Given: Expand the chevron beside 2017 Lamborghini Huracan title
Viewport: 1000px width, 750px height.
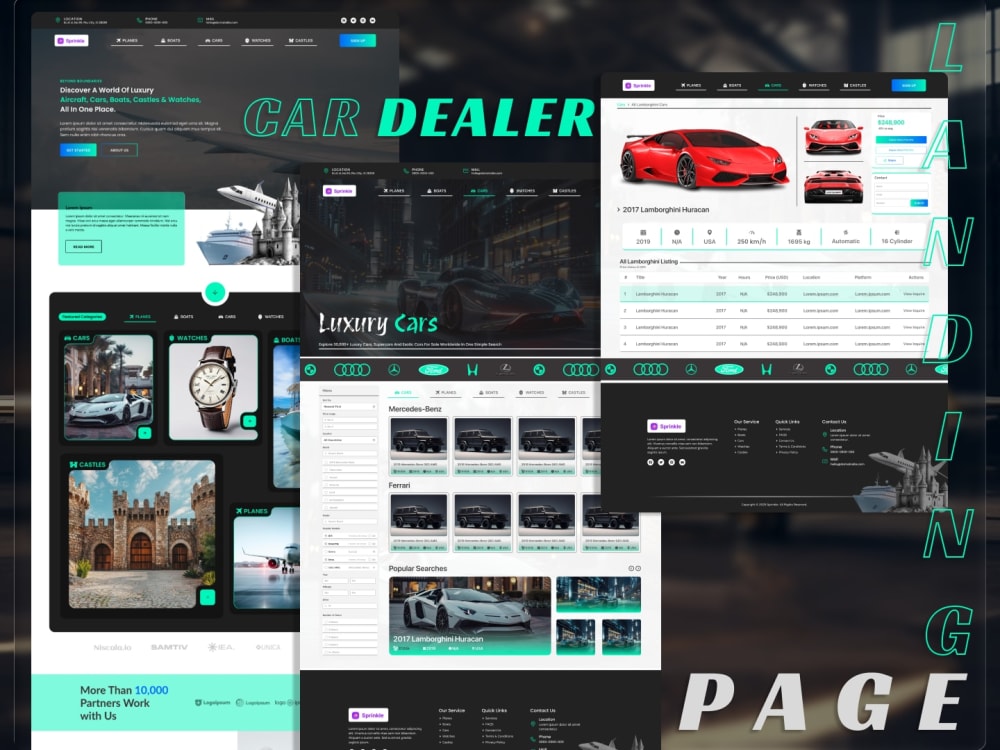Looking at the screenshot, I should 619,209.
